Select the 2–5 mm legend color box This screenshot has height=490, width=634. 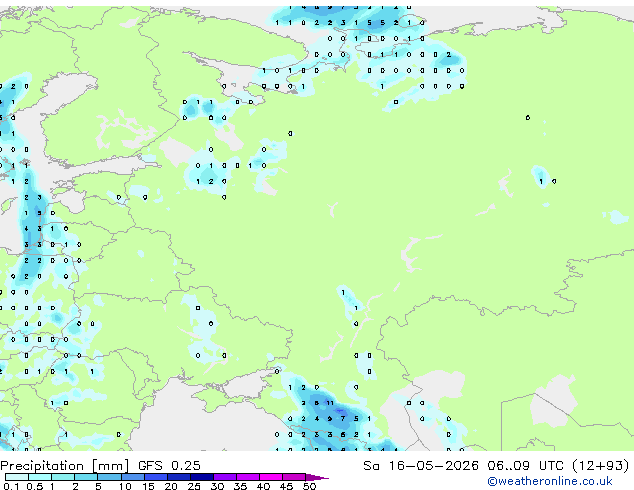[86, 477]
